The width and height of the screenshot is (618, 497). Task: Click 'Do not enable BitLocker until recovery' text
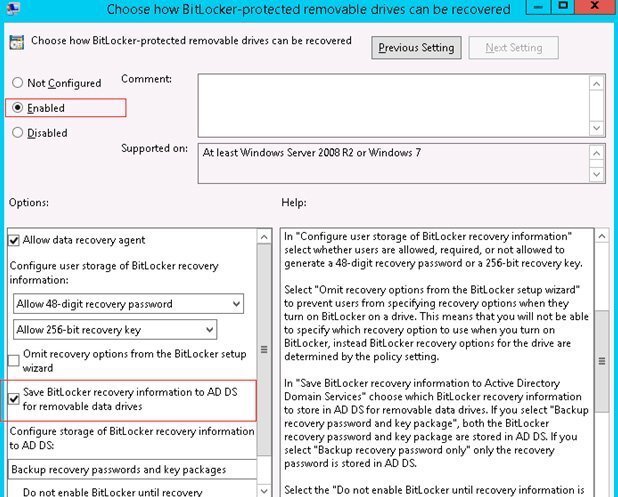(113, 492)
